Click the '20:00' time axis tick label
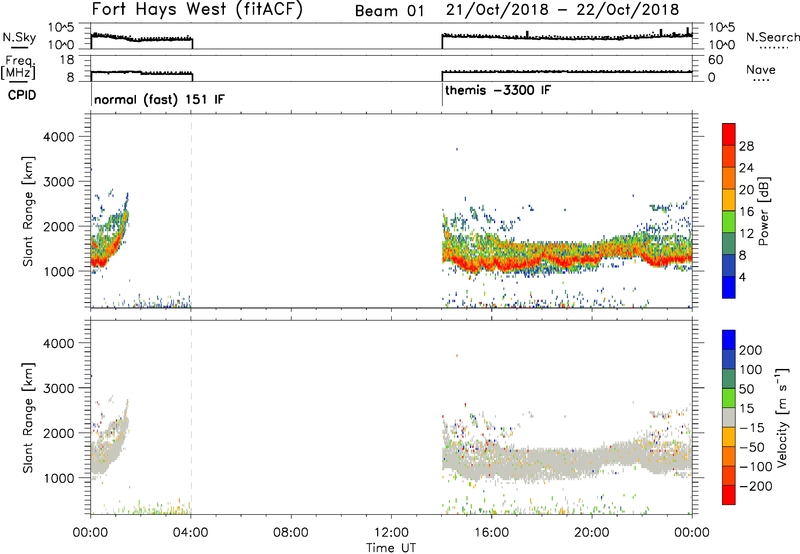 592,533
